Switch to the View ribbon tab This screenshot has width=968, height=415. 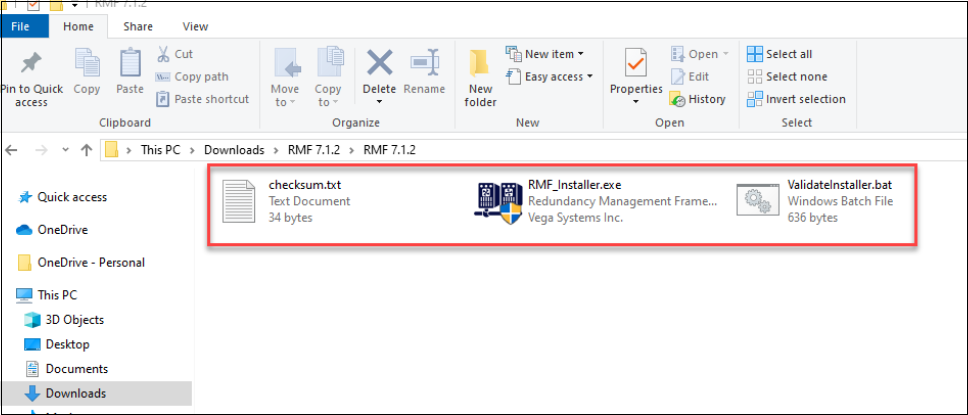coord(195,26)
